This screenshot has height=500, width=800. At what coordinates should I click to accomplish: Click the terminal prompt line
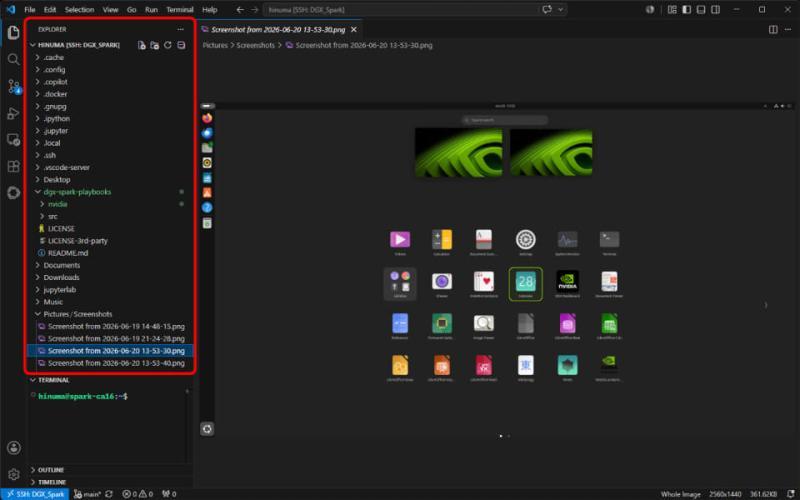[83, 396]
